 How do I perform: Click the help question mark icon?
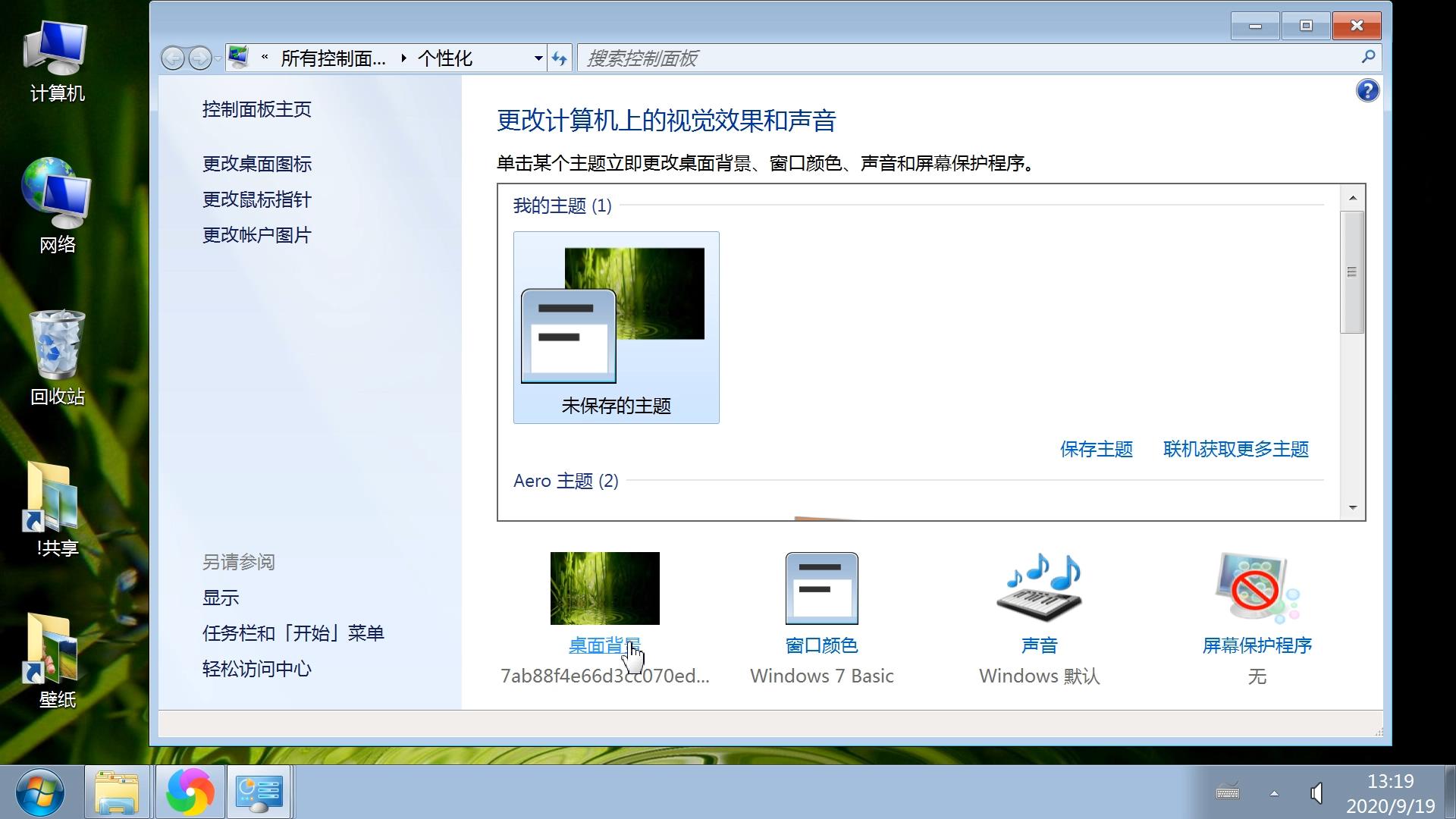[1367, 90]
